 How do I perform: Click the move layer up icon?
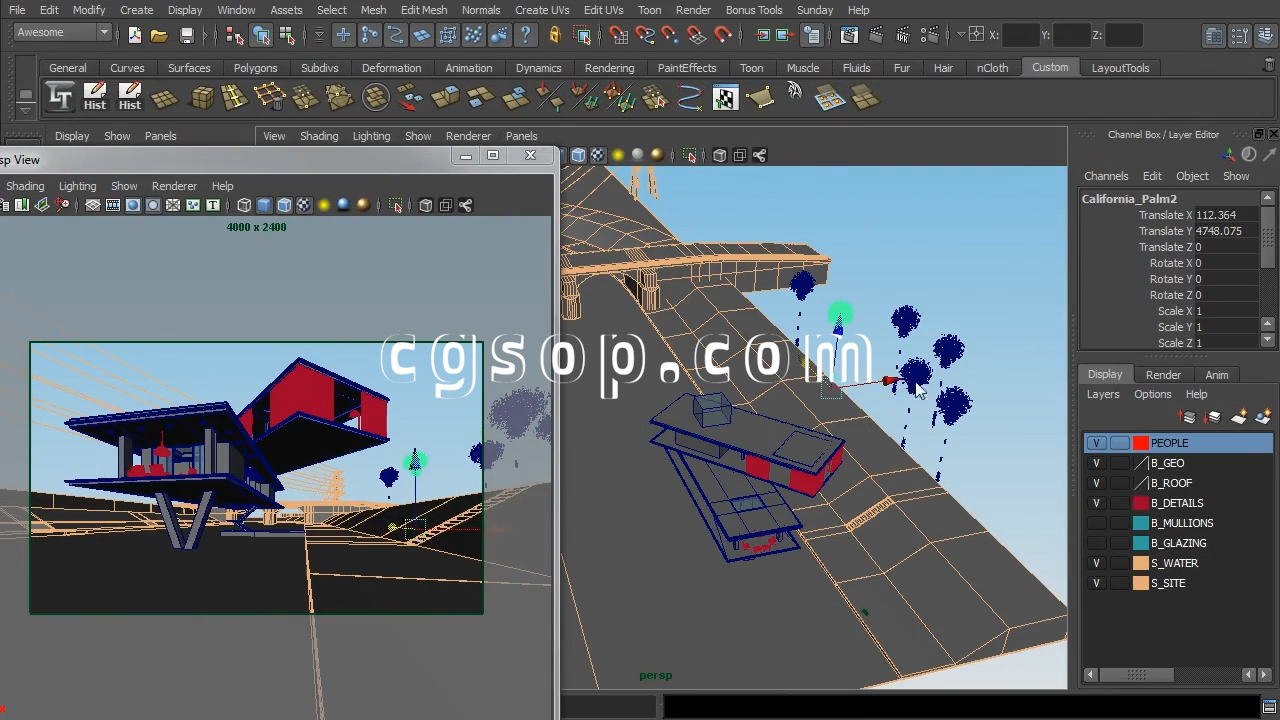pyautogui.click(x=1187, y=417)
